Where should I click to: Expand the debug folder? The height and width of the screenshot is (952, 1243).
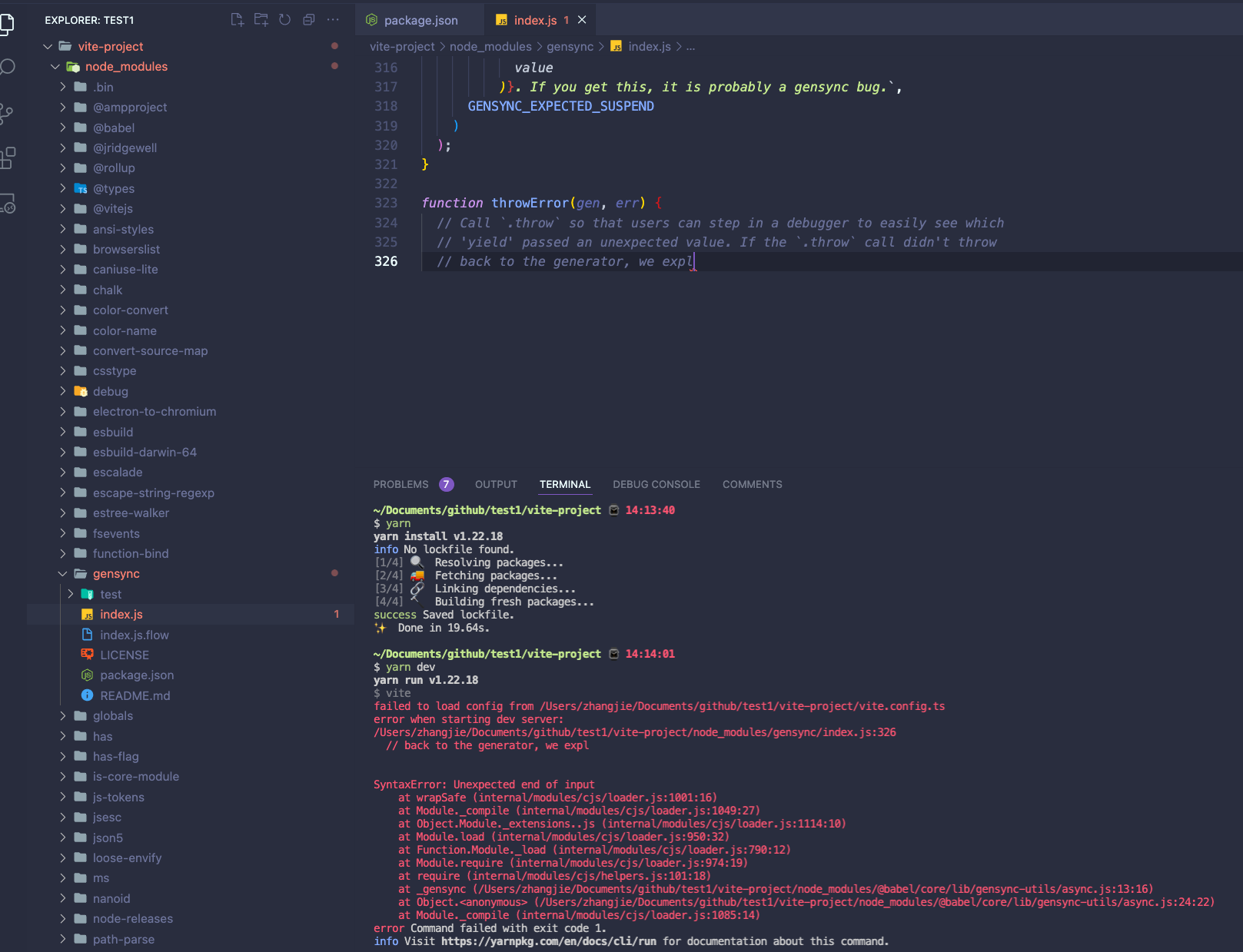pyautogui.click(x=63, y=391)
